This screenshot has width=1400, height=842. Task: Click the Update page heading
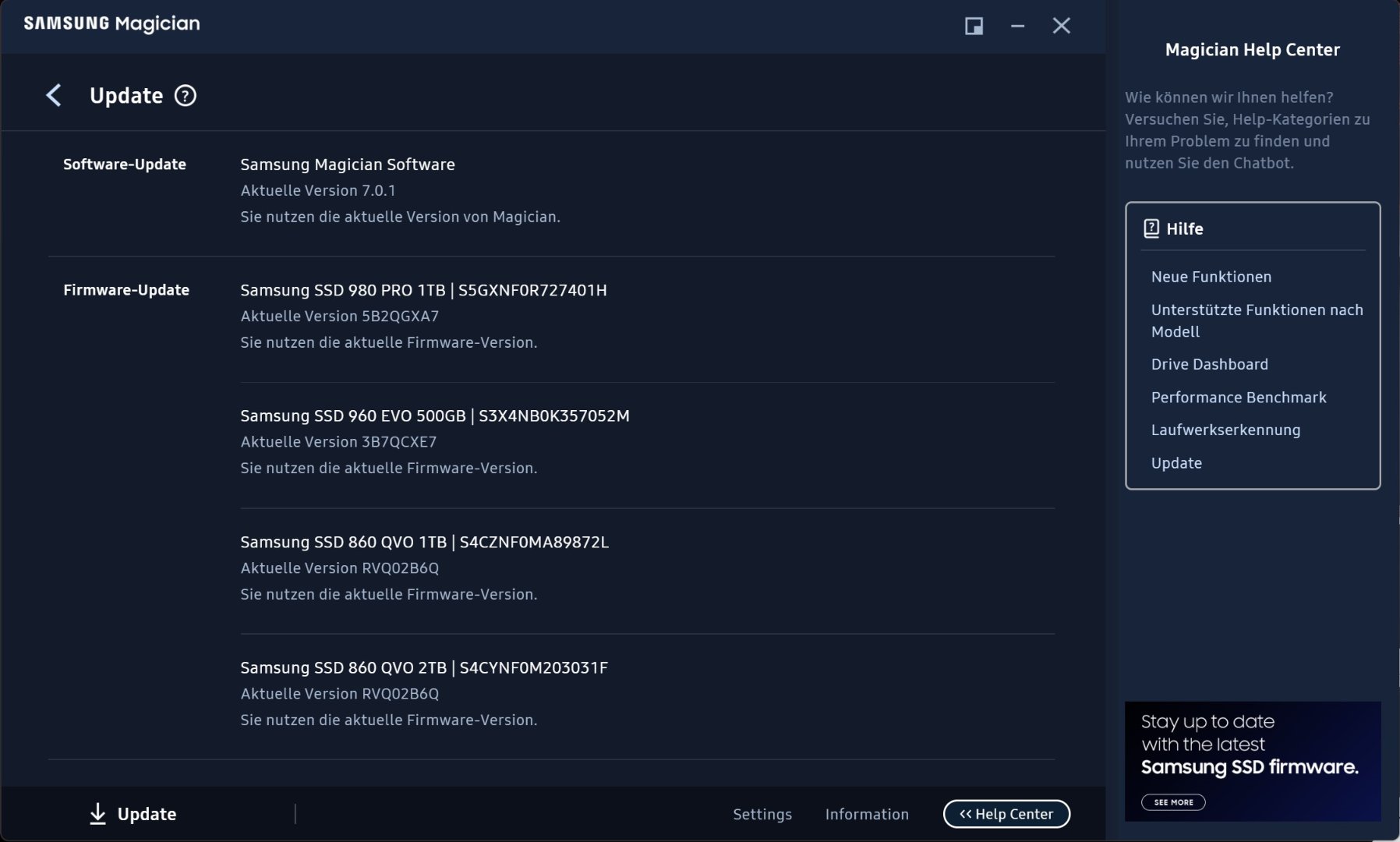pos(126,95)
